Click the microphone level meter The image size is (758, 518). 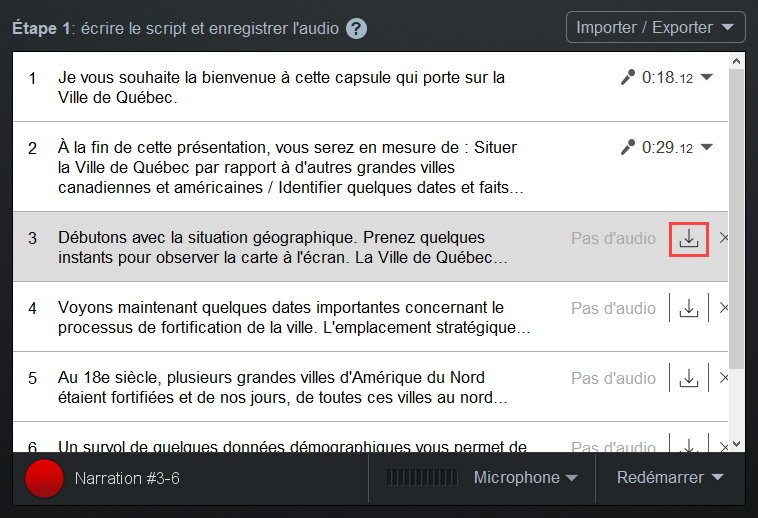pos(422,478)
